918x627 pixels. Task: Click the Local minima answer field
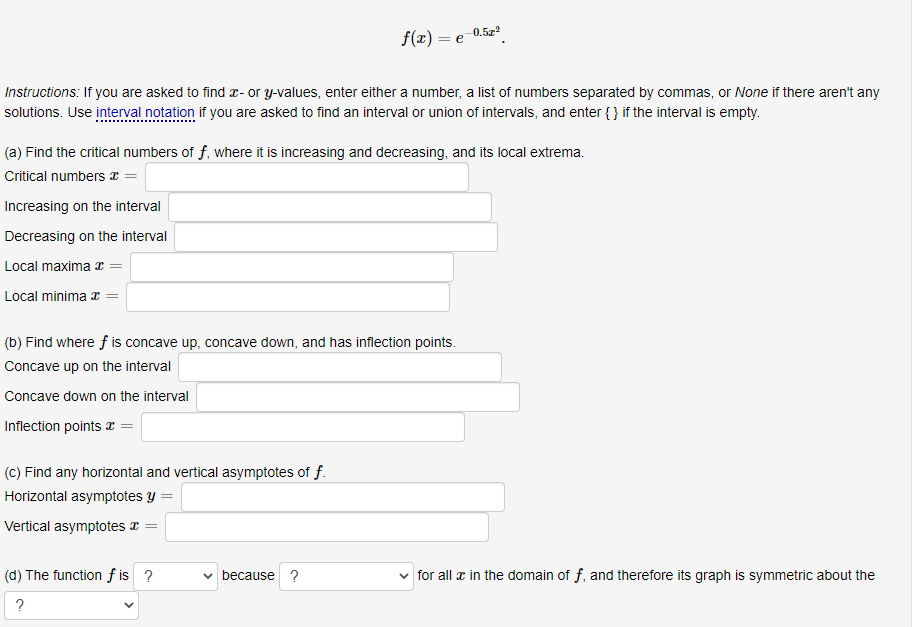[x=288, y=297]
